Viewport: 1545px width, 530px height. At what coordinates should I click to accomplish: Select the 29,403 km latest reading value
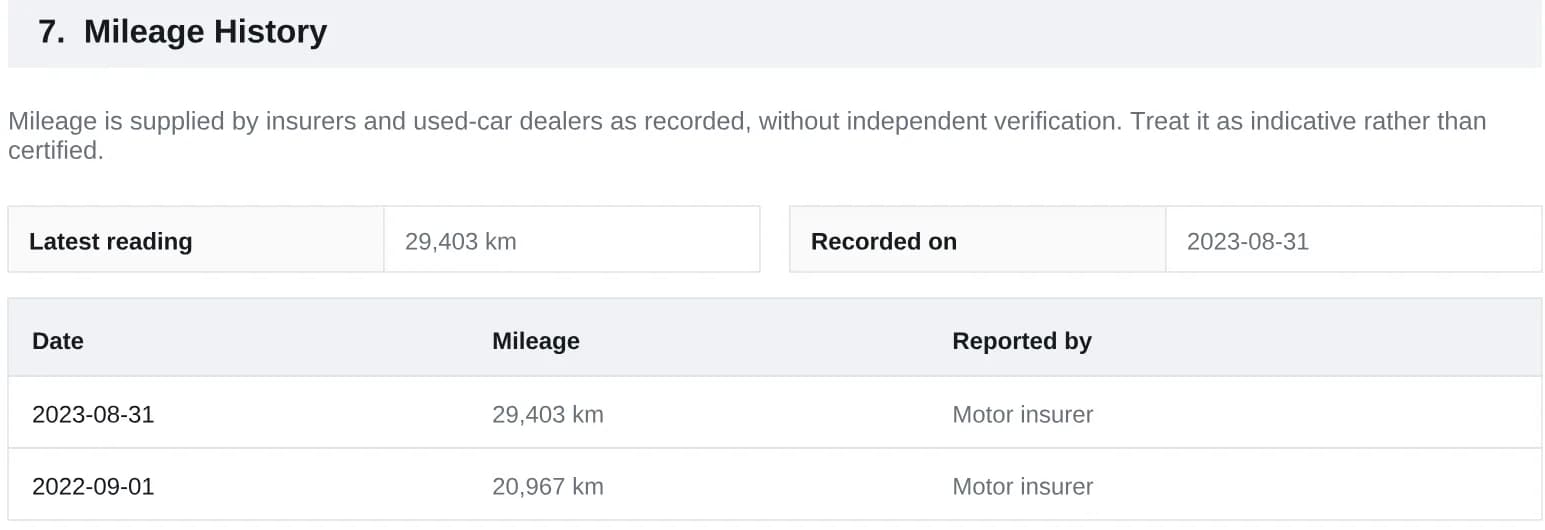[461, 241]
